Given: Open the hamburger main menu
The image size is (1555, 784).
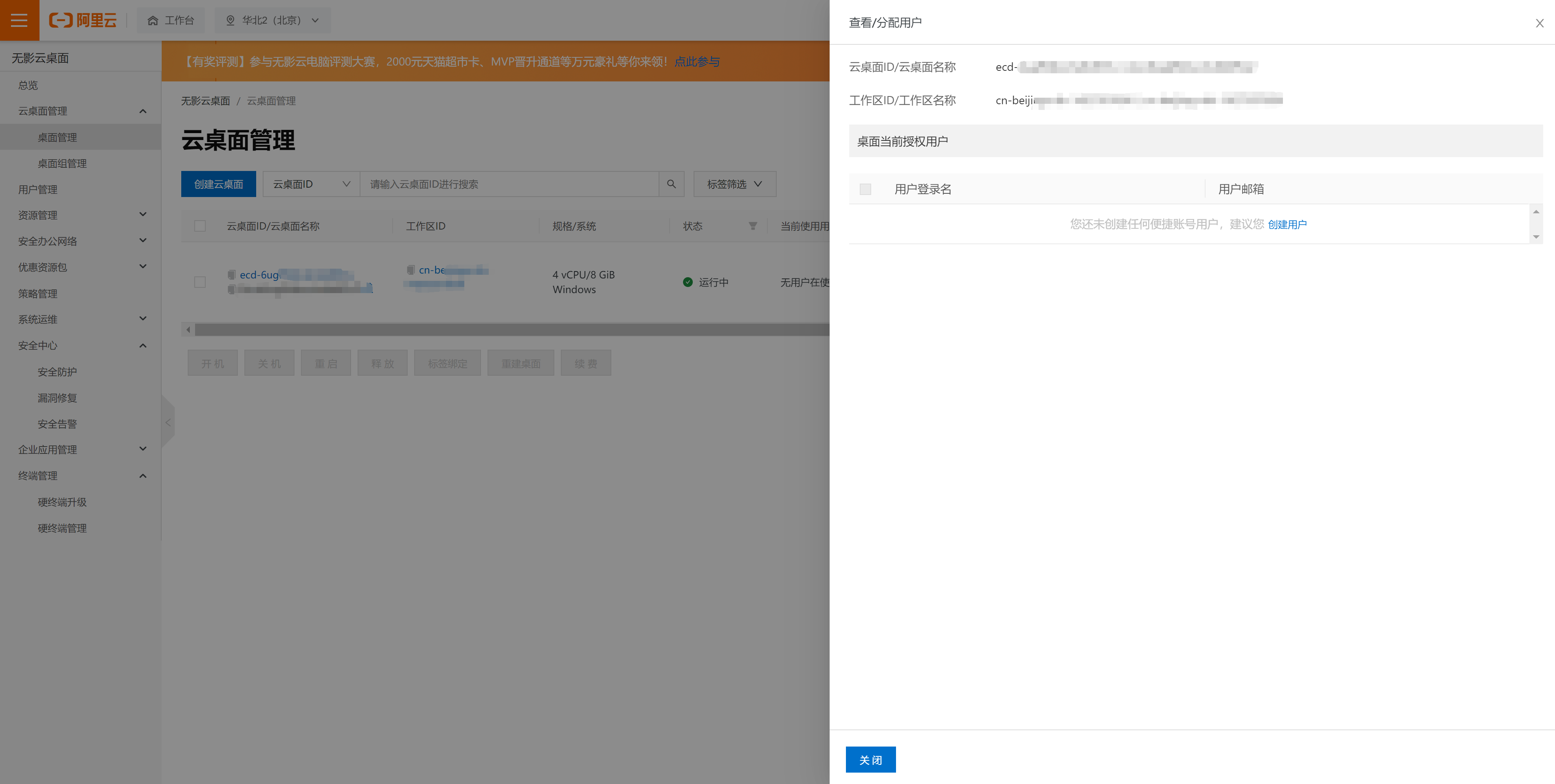Looking at the screenshot, I should [x=19, y=20].
